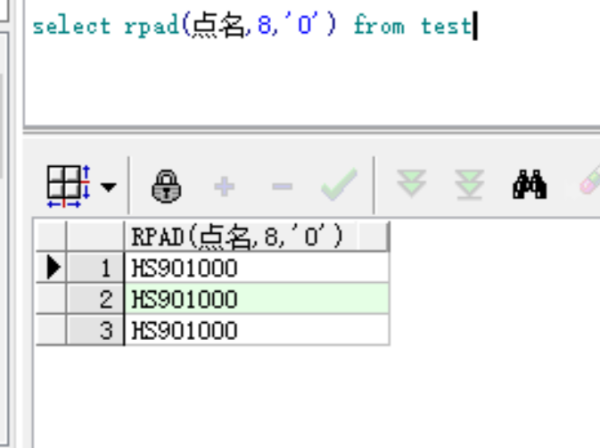Click the binoculars query-by-example icon
This screenshot has width=600, height=448.
[530, 184]
